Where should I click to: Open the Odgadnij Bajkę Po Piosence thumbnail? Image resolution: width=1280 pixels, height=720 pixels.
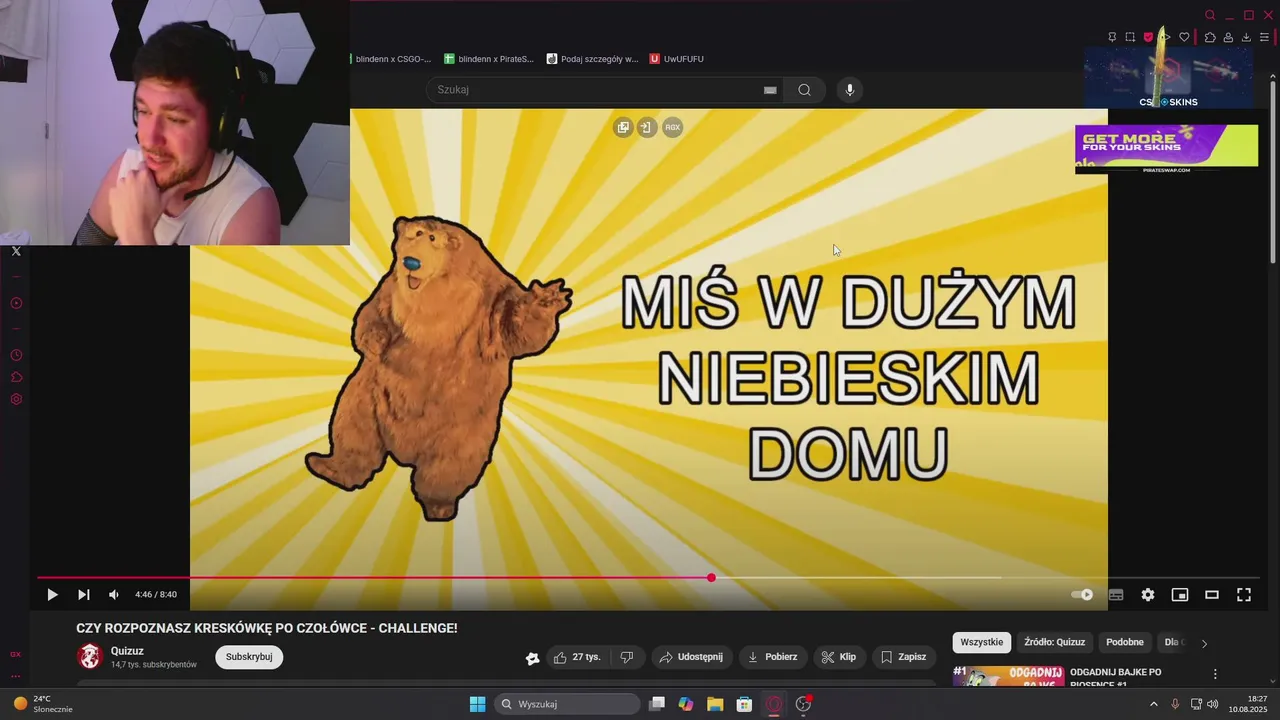coord(1007,676)
